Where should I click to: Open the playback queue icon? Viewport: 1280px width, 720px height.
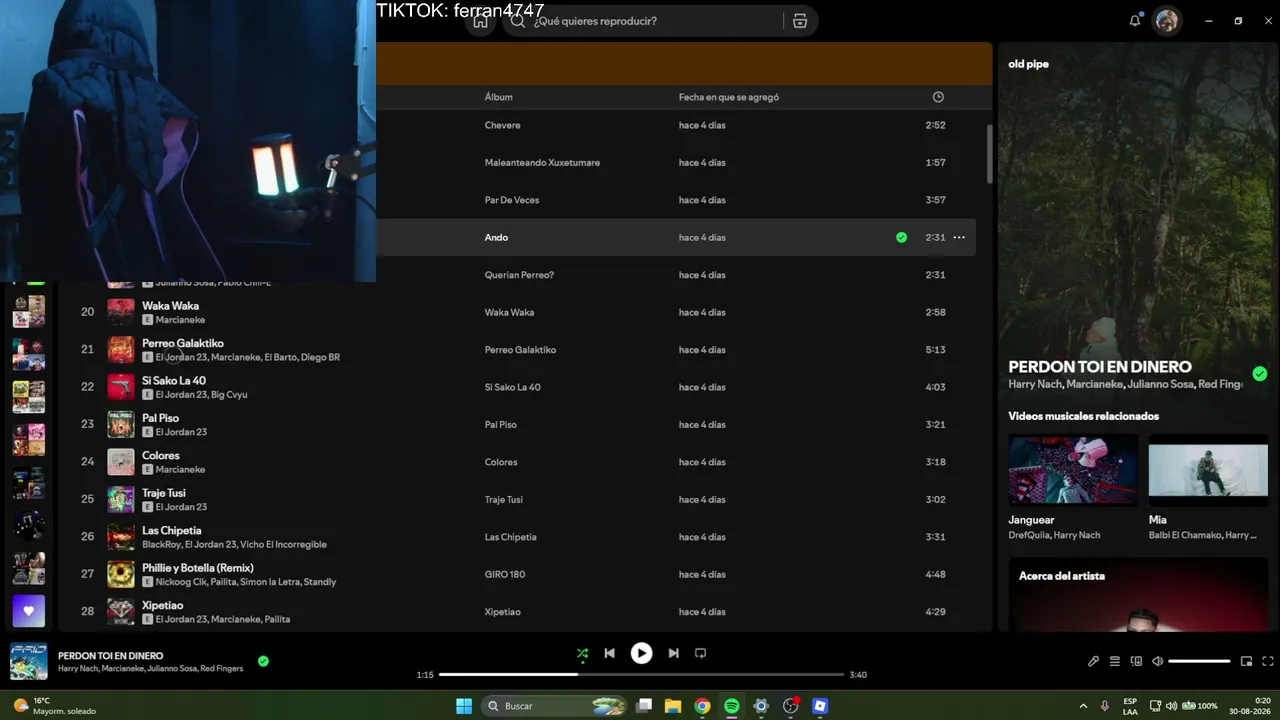click(x=1115, y=661)
